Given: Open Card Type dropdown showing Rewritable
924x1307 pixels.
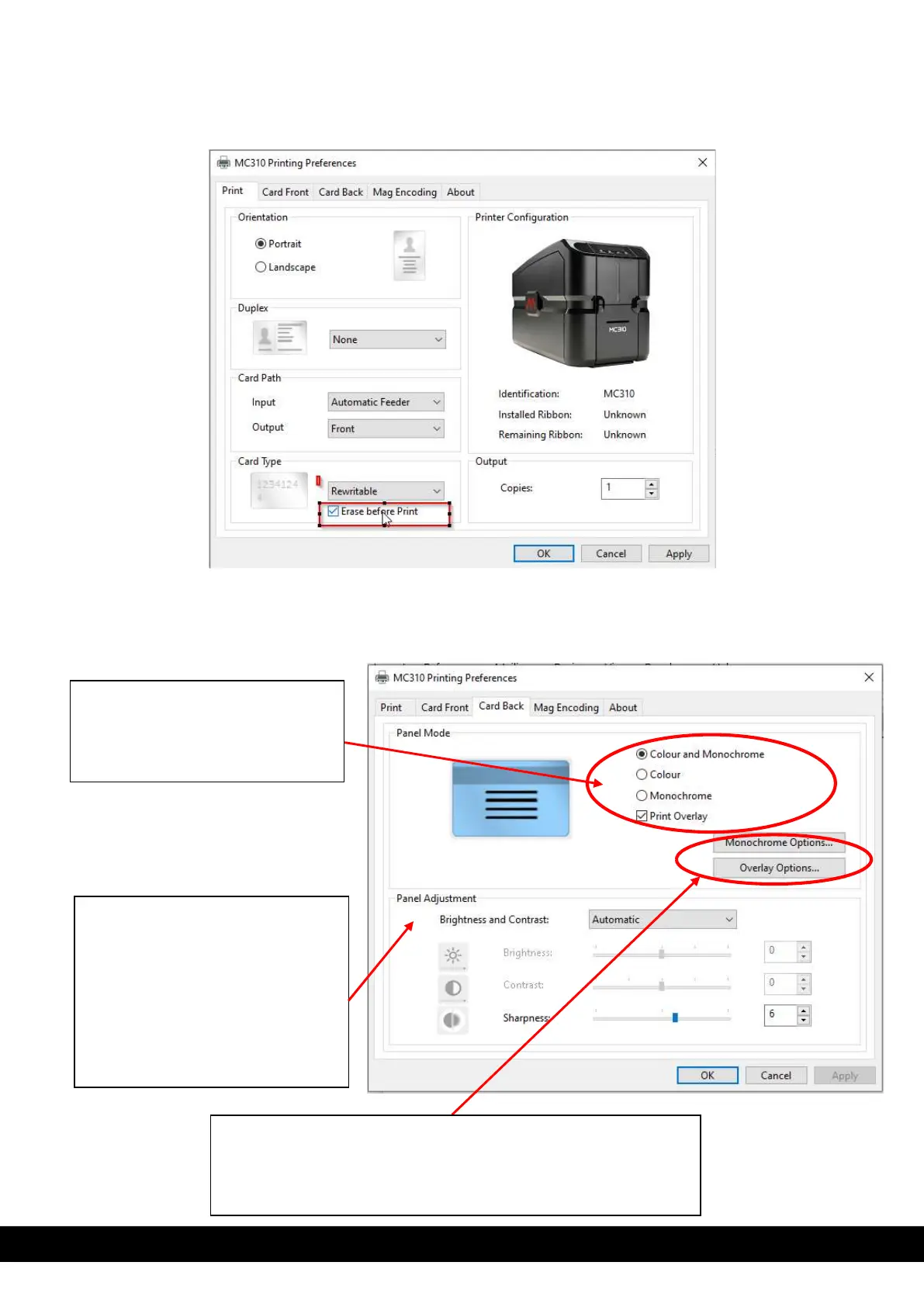Looking at the screenshot, I should (386, 491).
